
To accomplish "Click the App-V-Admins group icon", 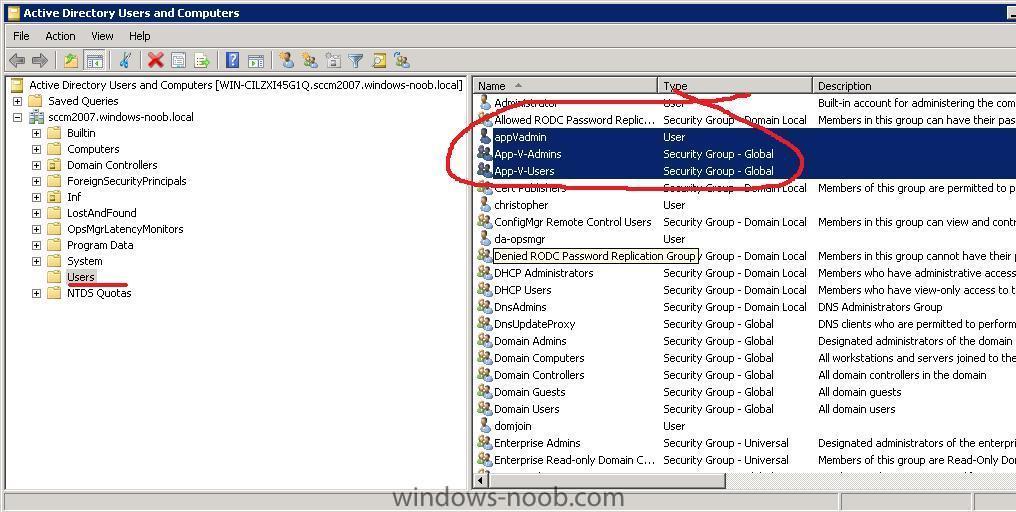I will (485, 154).
